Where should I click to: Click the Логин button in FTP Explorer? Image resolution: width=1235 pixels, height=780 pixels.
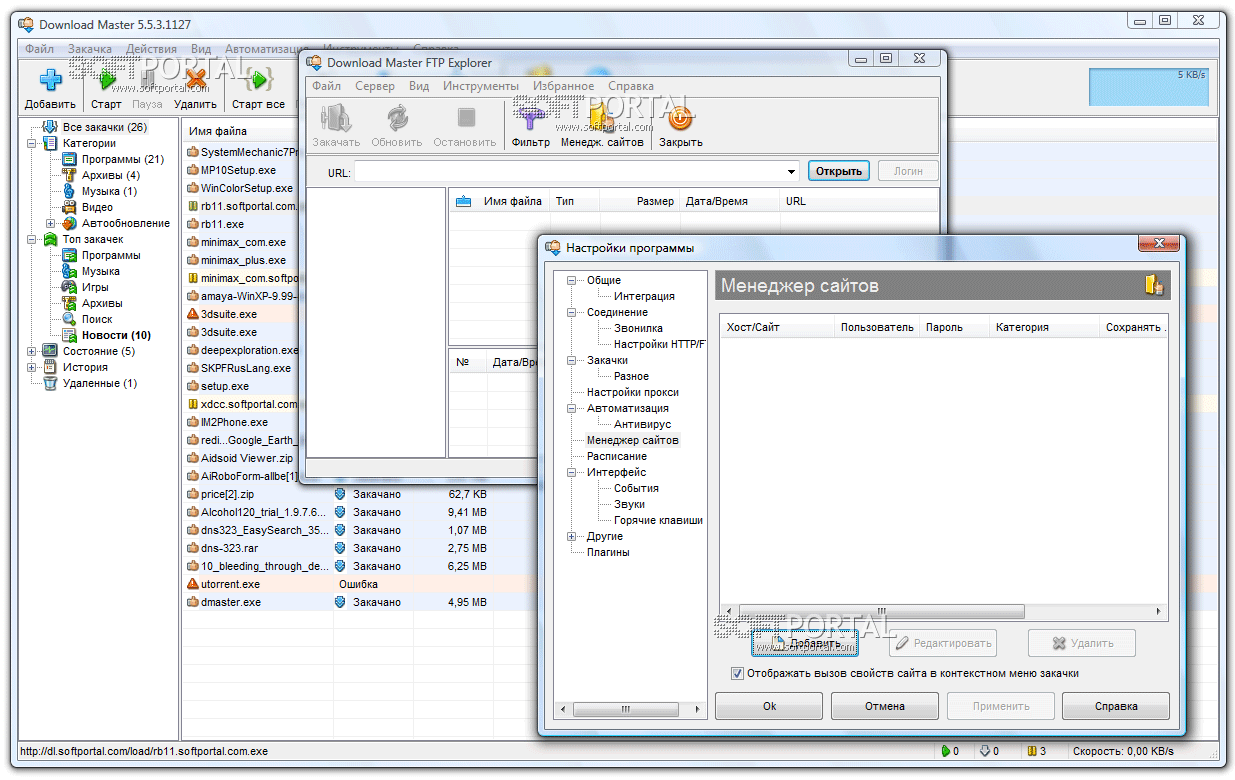908,171
